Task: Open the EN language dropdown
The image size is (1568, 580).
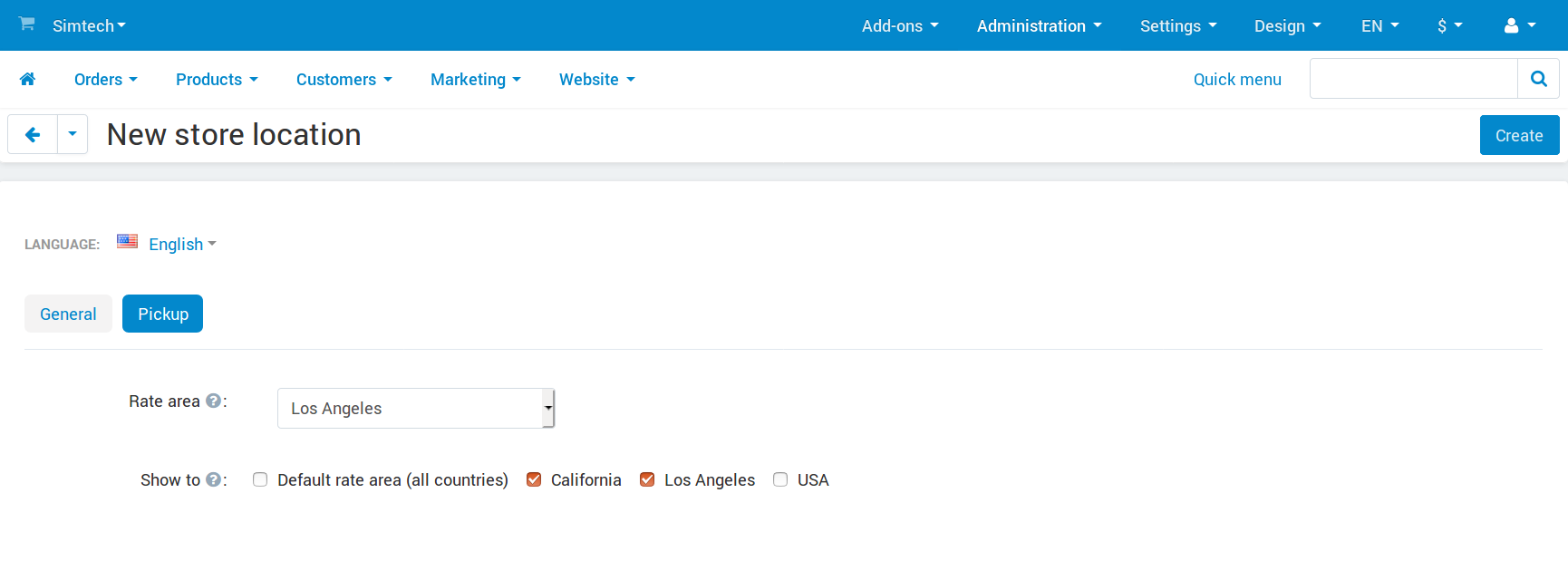Action: click(1380, 25)
